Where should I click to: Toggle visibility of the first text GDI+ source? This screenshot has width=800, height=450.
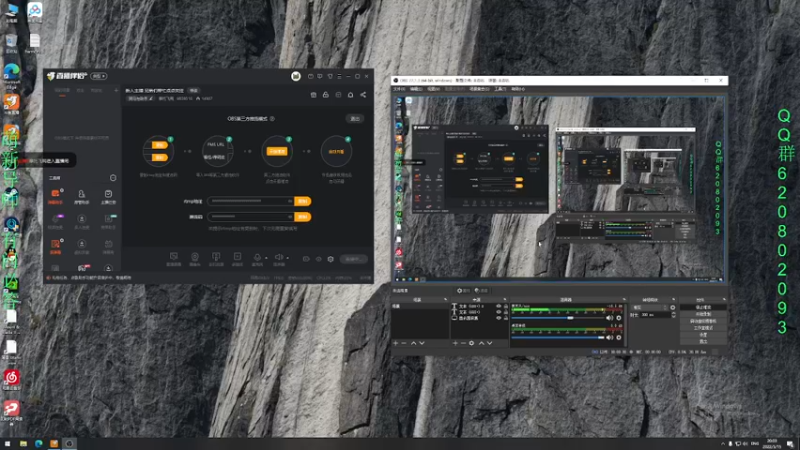(498, 306)
